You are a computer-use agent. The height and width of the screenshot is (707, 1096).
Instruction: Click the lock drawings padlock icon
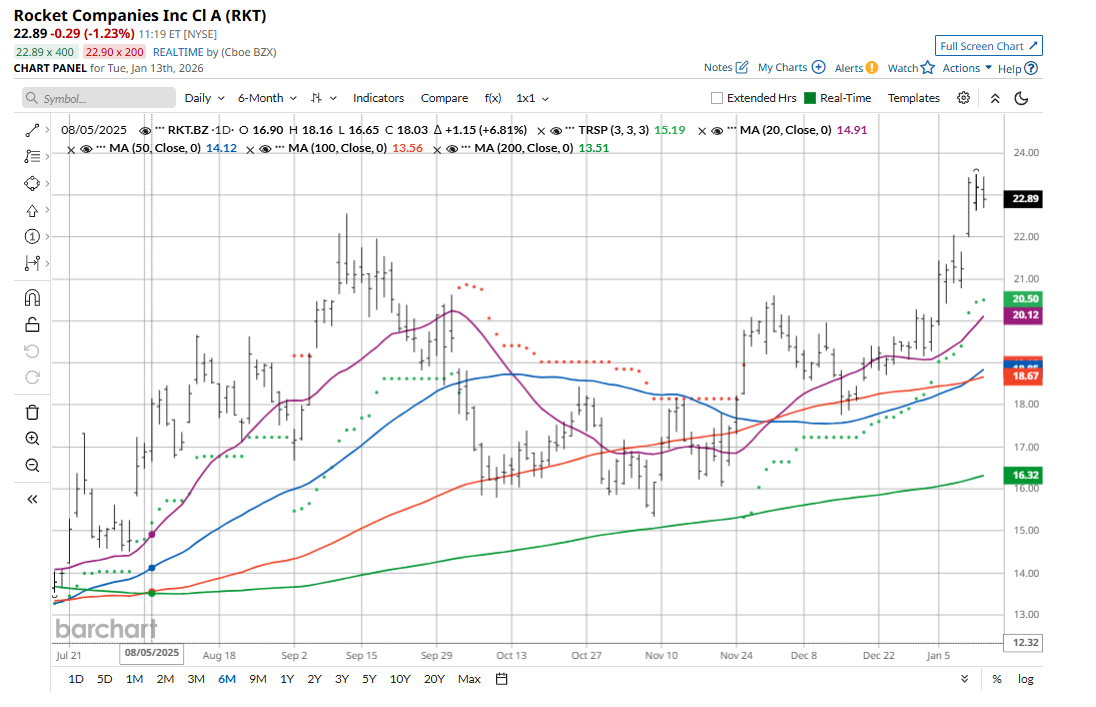32,323
